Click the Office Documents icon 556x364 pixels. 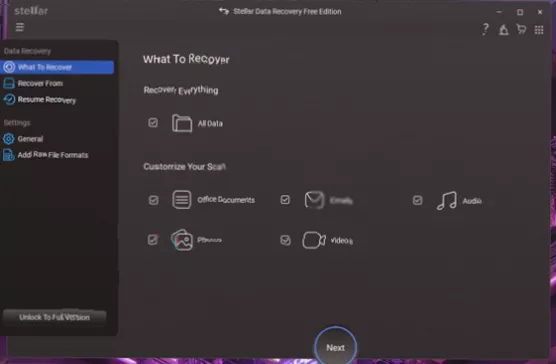click(x=182, y=200)
